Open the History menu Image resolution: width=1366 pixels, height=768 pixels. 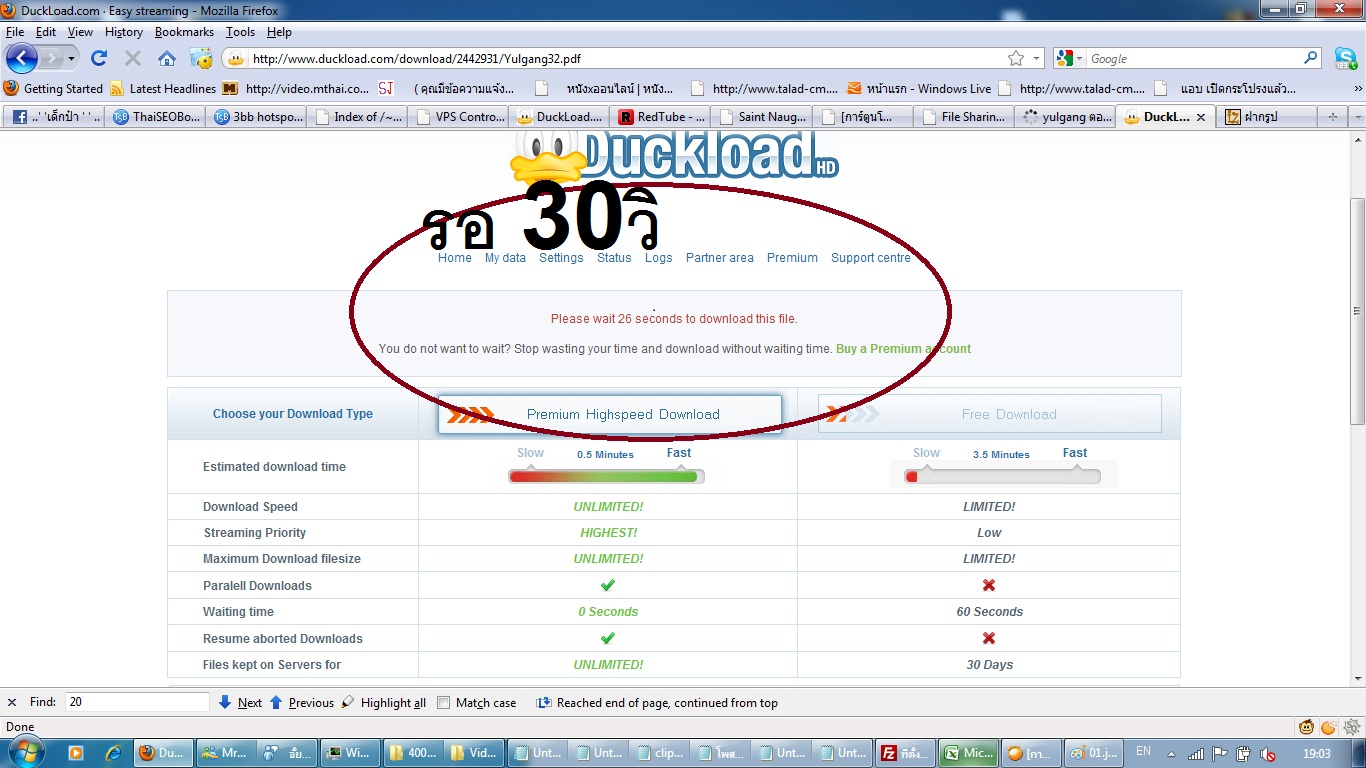(124, 32)
